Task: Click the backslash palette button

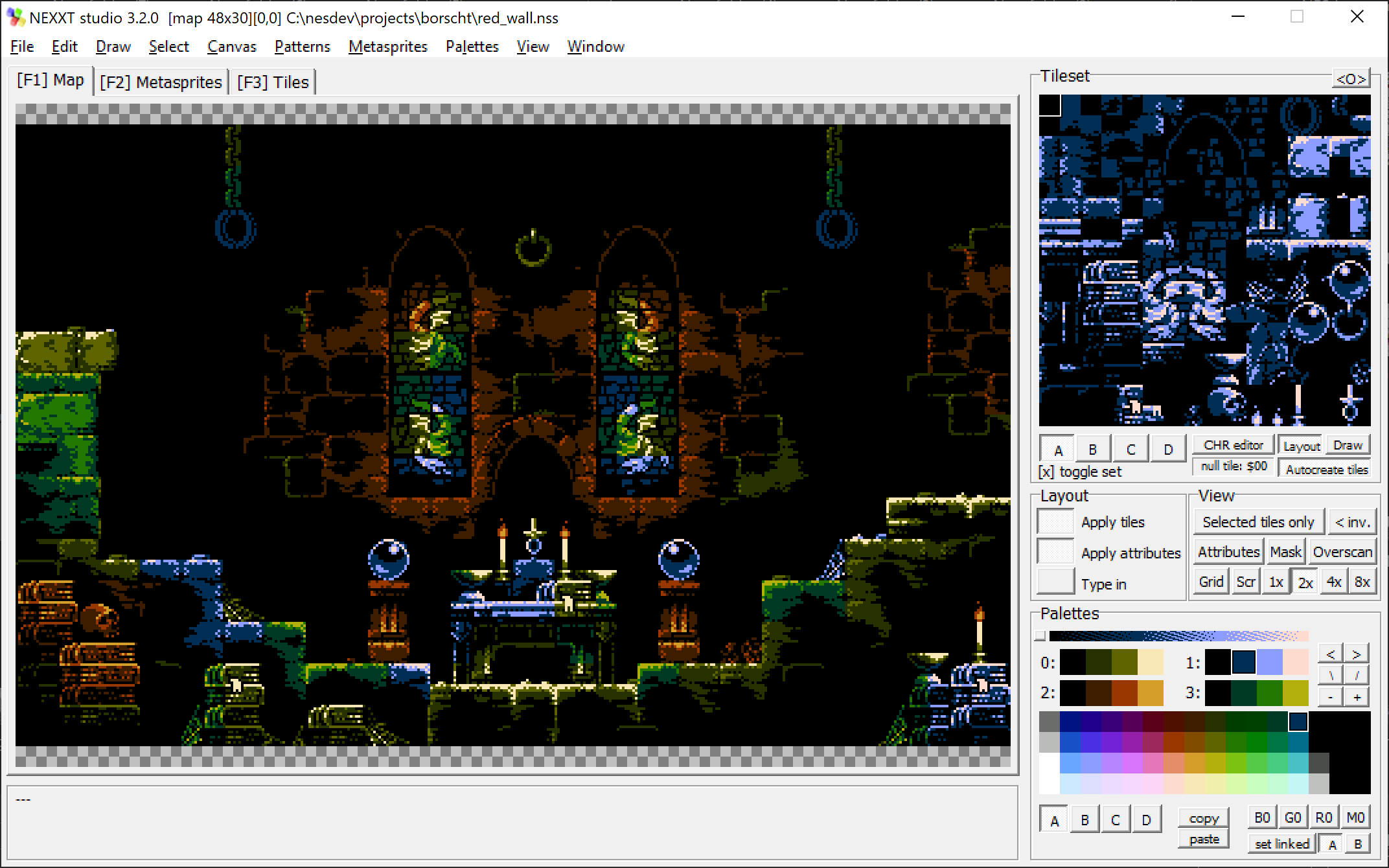Action: coord(1330,676)
